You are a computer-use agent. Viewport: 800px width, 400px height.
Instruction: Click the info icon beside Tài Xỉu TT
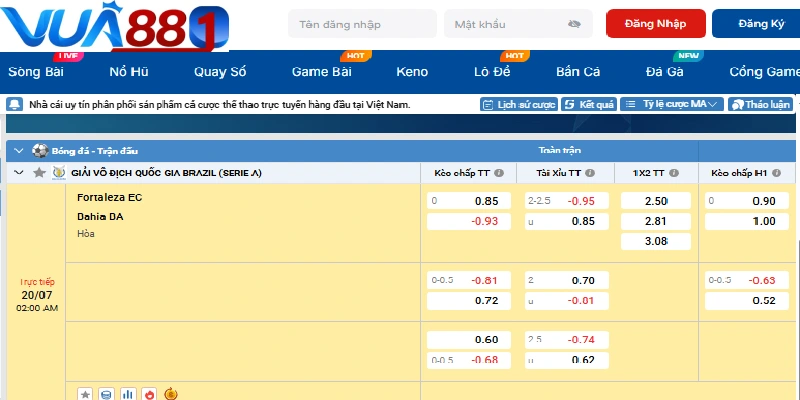click(x=592, y=173)
